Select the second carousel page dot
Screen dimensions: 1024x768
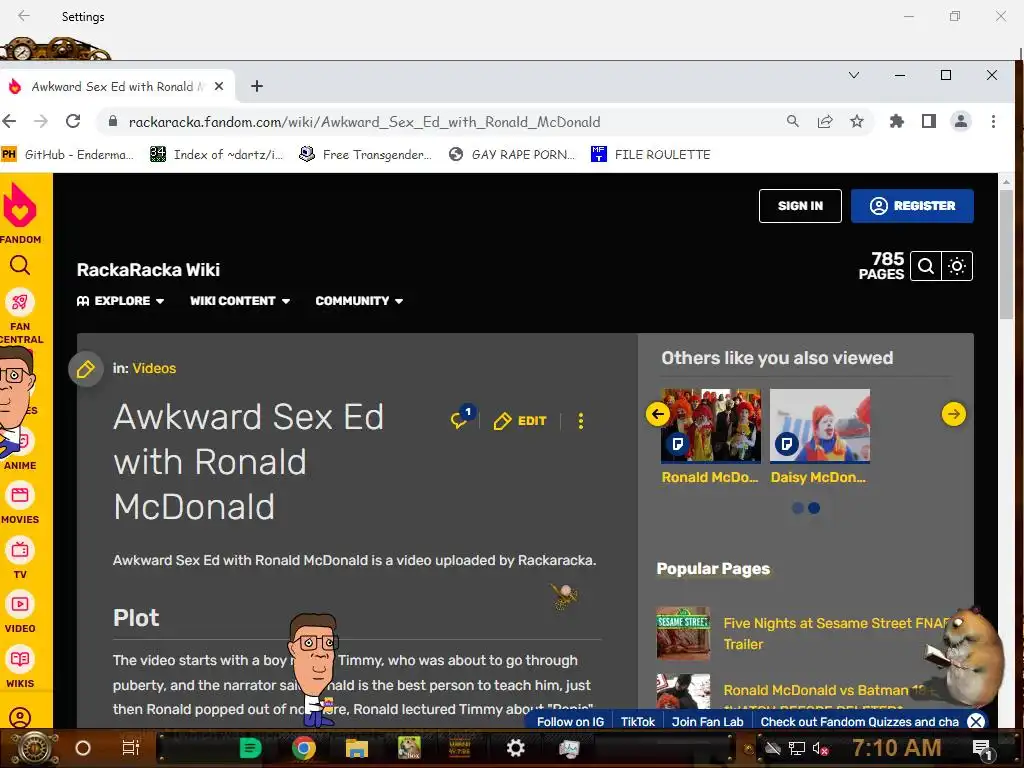[814, 508]
